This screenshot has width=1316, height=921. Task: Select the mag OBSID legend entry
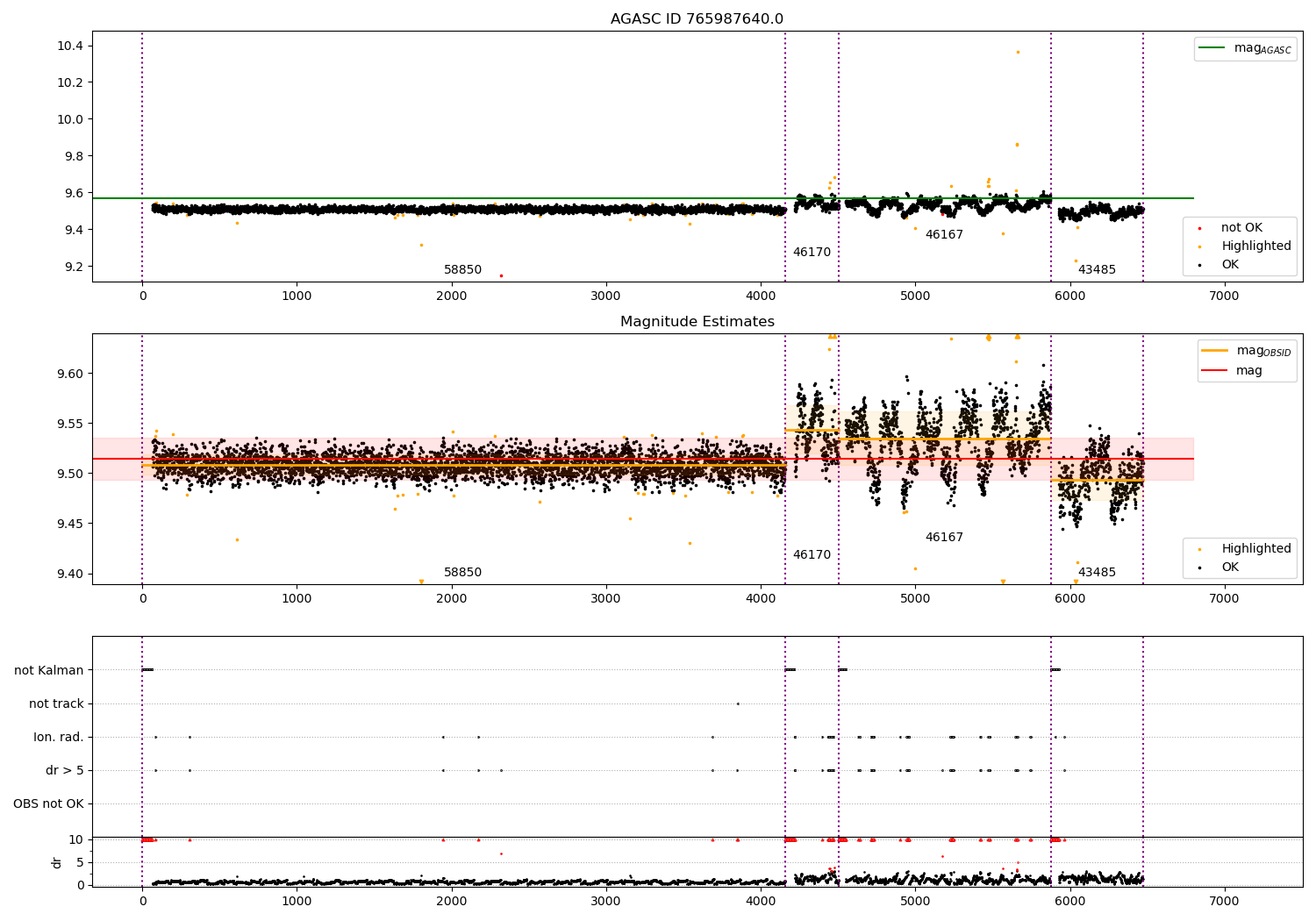click(x=1246, y=351)
